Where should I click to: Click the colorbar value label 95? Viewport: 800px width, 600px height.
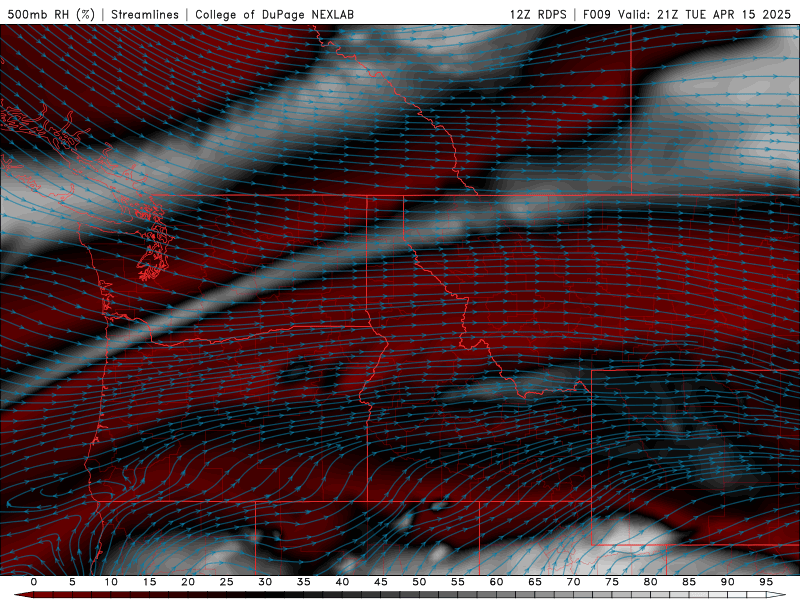pyautogui.click(x=766, y=582)
